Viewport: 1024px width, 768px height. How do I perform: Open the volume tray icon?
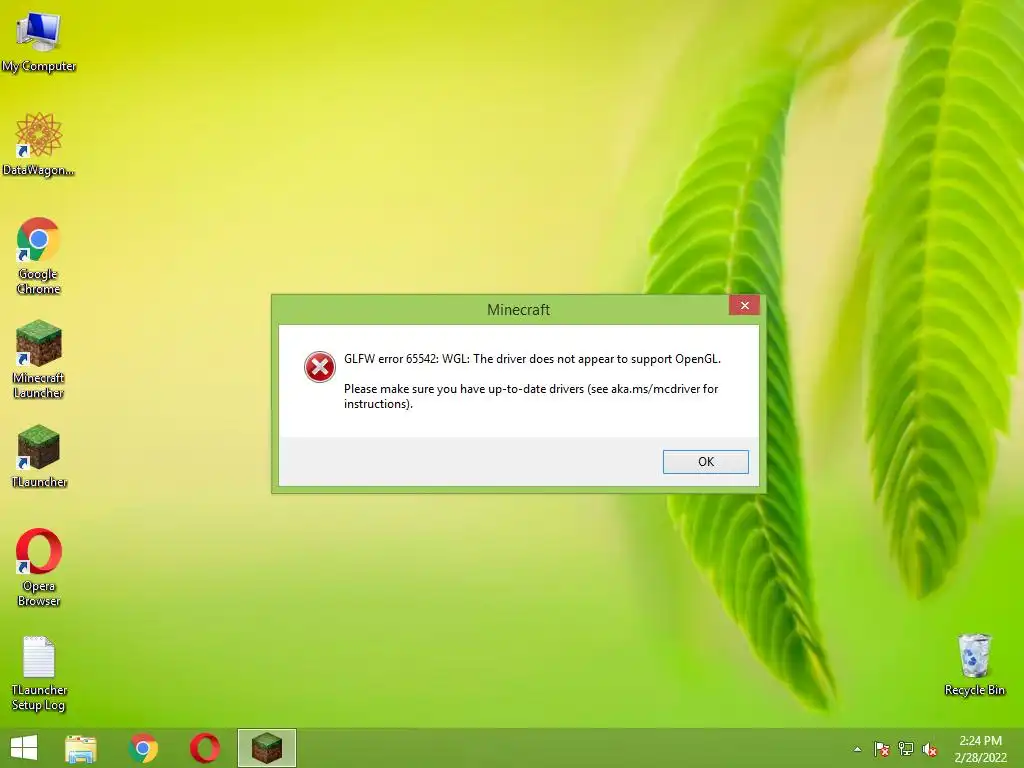(929, 749)
